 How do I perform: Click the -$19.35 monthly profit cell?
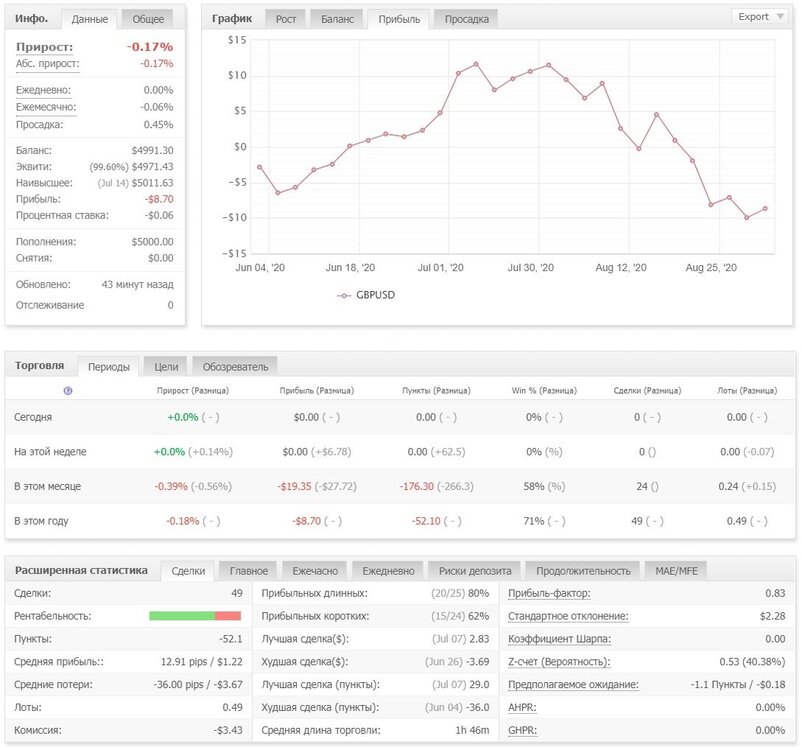[294, 487]
